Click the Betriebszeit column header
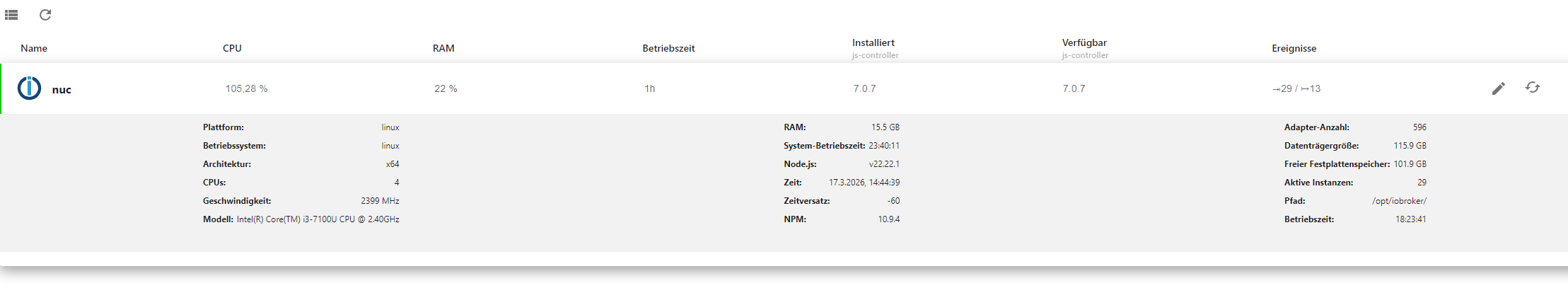The width and height of the screenshot is (1568, 305). [668, 48]
